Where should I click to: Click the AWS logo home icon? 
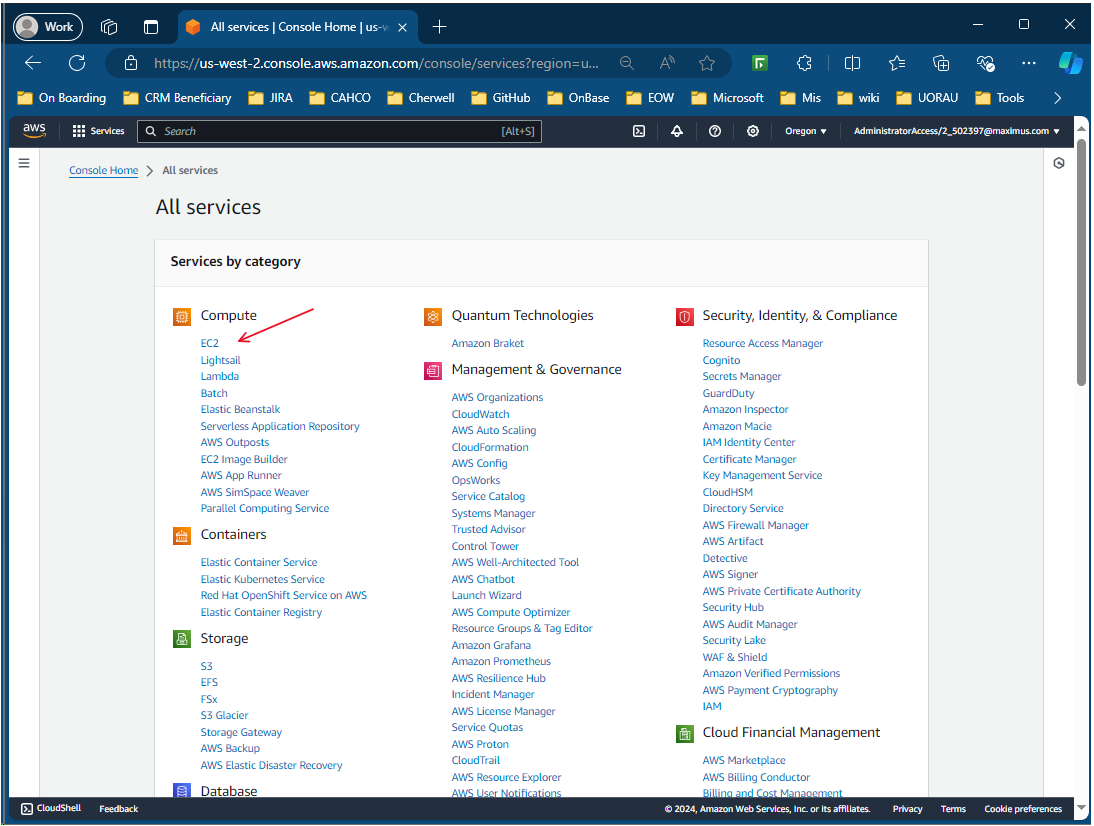coord(35,131)
